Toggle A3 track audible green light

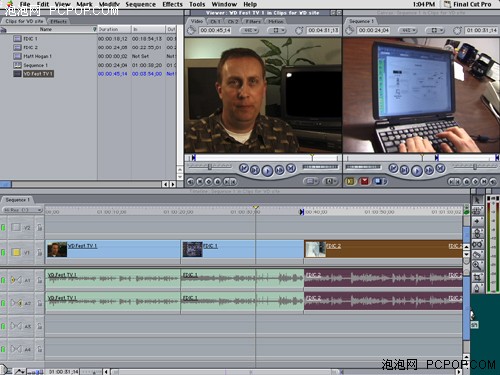tap(3, 326)
